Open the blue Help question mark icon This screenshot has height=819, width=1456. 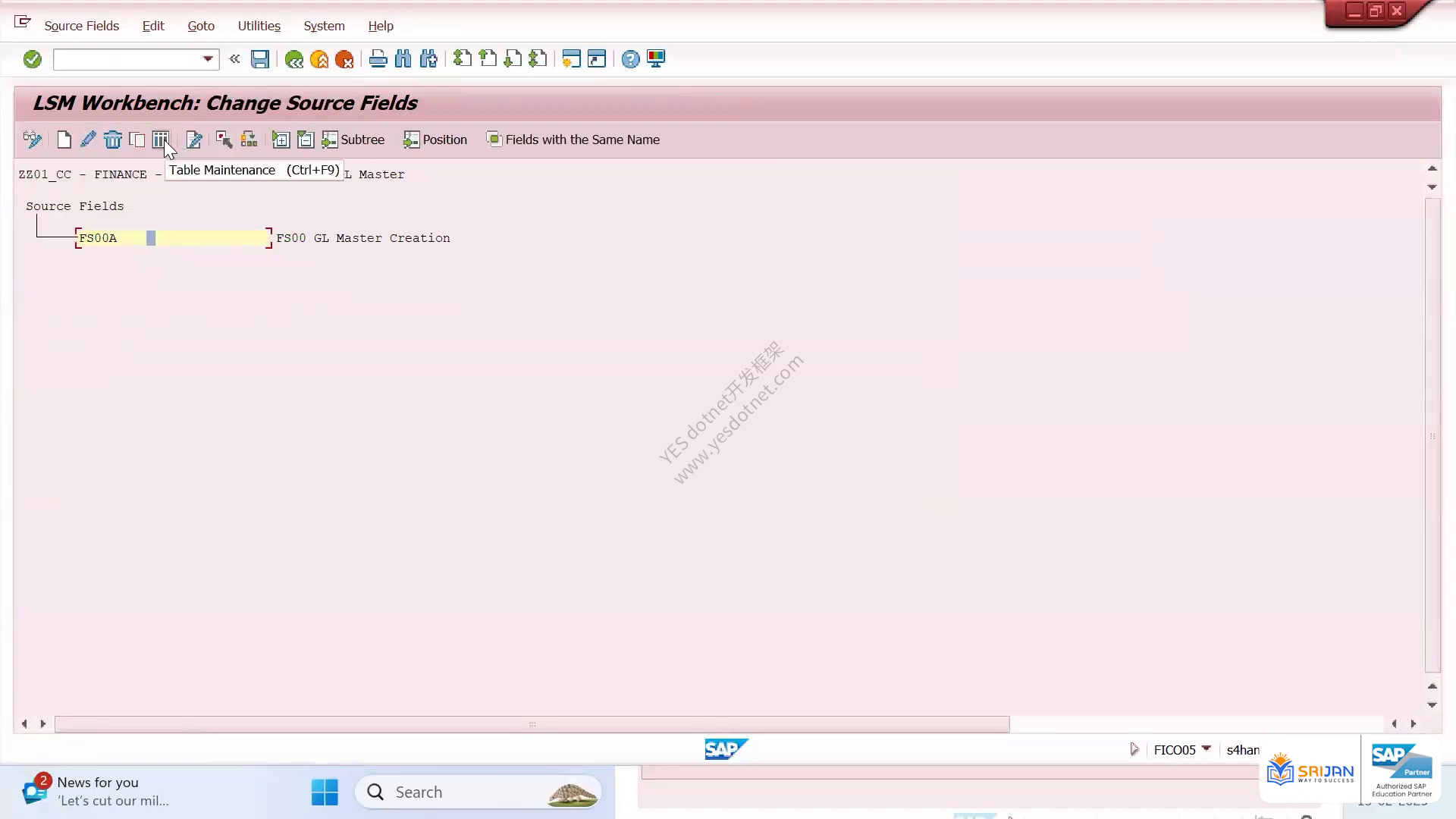coord(630,59)
